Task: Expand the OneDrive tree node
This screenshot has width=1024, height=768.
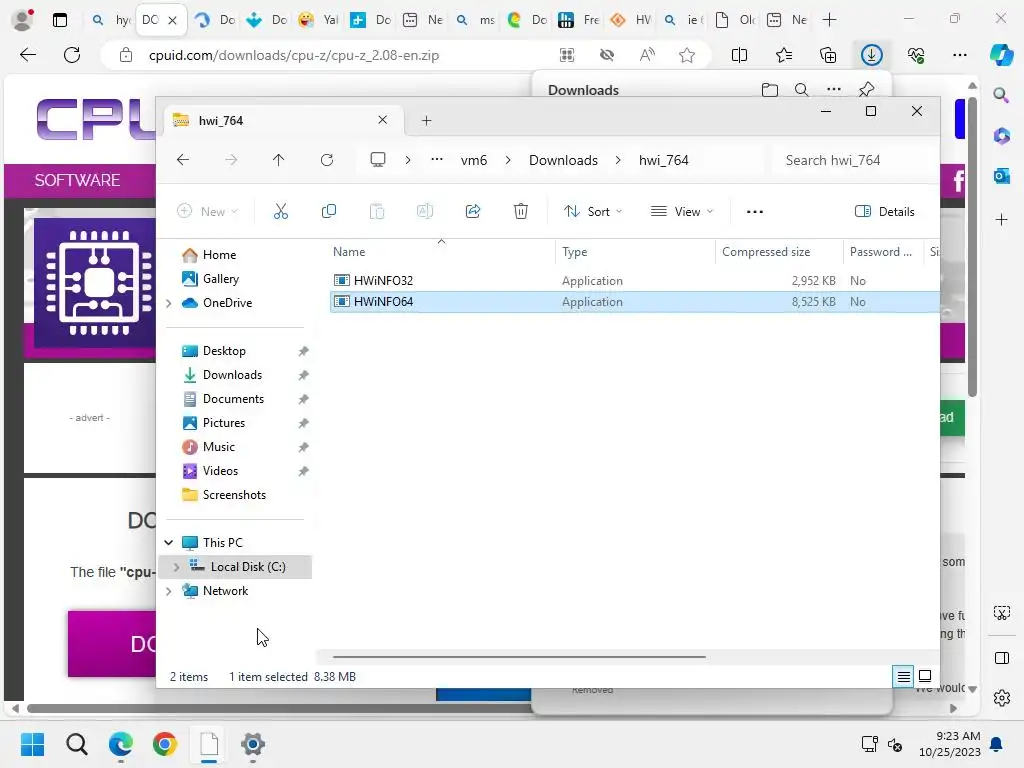Action: pyautogui.click(x=169, y=303)
